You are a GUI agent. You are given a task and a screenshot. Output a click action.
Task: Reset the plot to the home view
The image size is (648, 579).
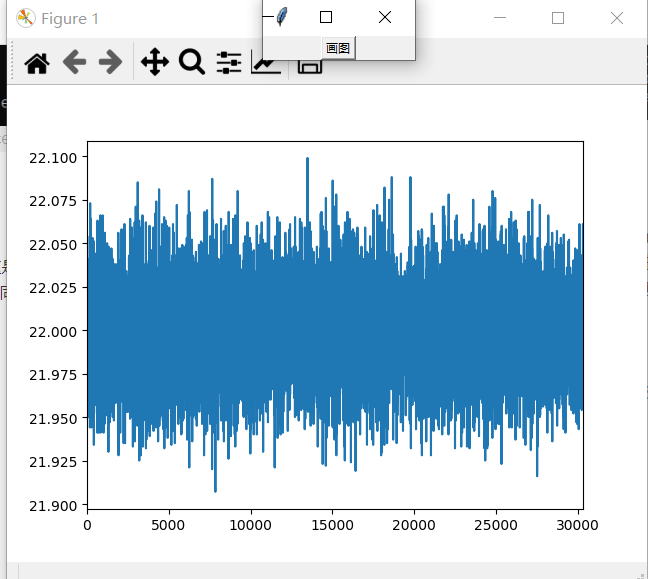tap(37, 63)
